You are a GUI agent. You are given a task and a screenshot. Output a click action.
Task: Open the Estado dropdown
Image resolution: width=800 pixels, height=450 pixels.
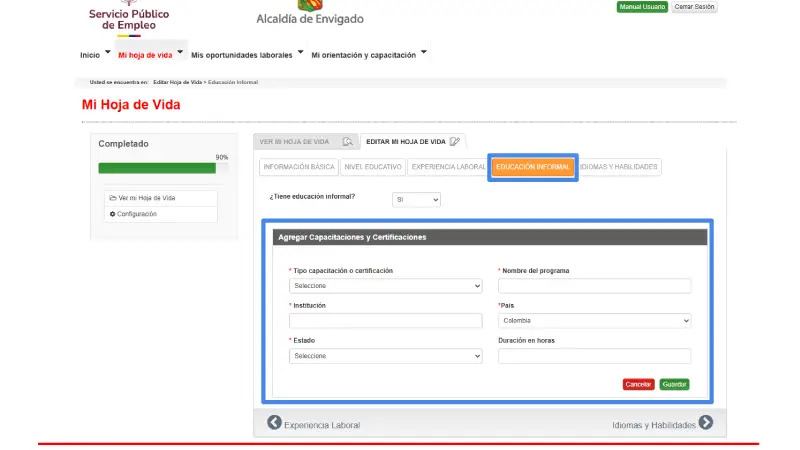pyautogui.click(x=385, y=356)
